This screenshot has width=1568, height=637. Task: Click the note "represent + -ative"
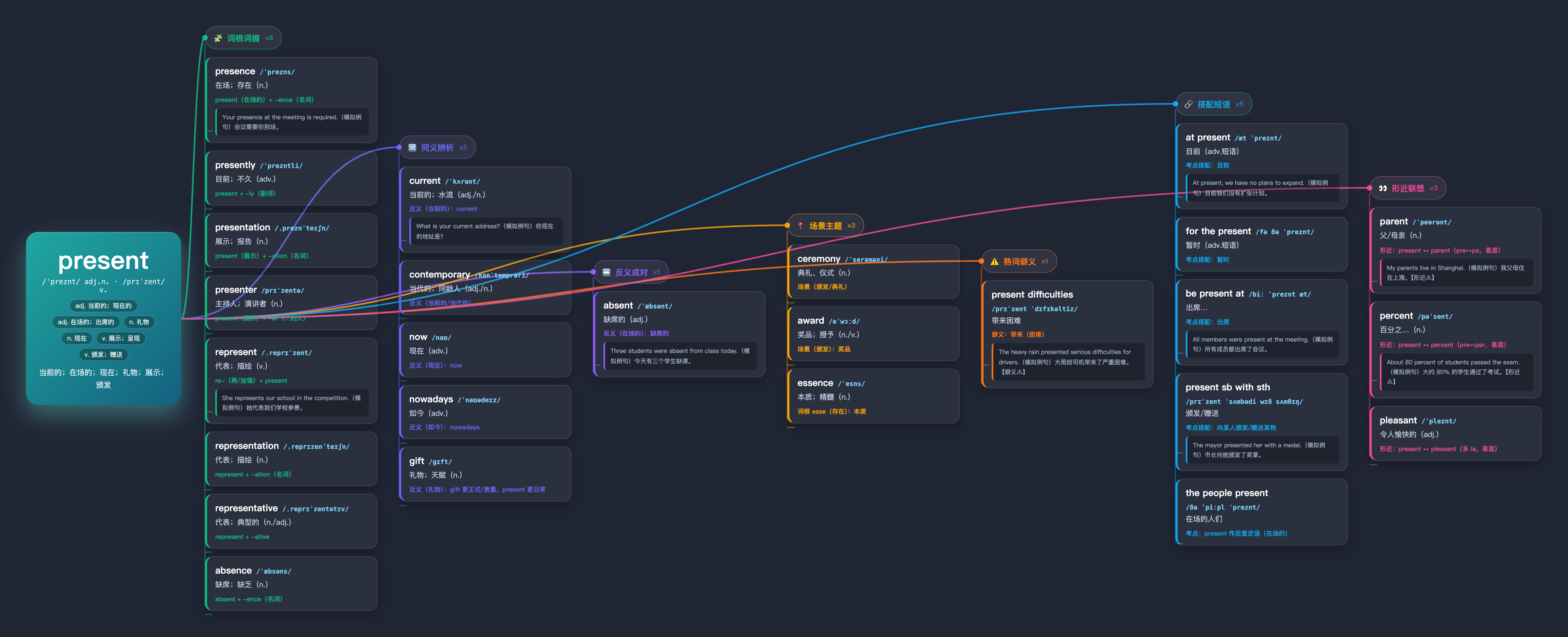coord(242,537)
